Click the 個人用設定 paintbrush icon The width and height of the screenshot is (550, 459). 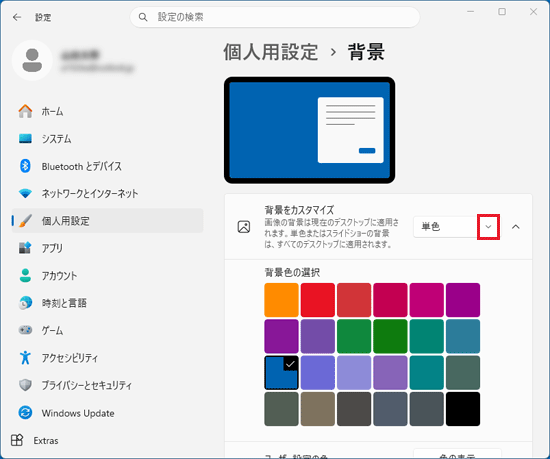coord(25,221)
